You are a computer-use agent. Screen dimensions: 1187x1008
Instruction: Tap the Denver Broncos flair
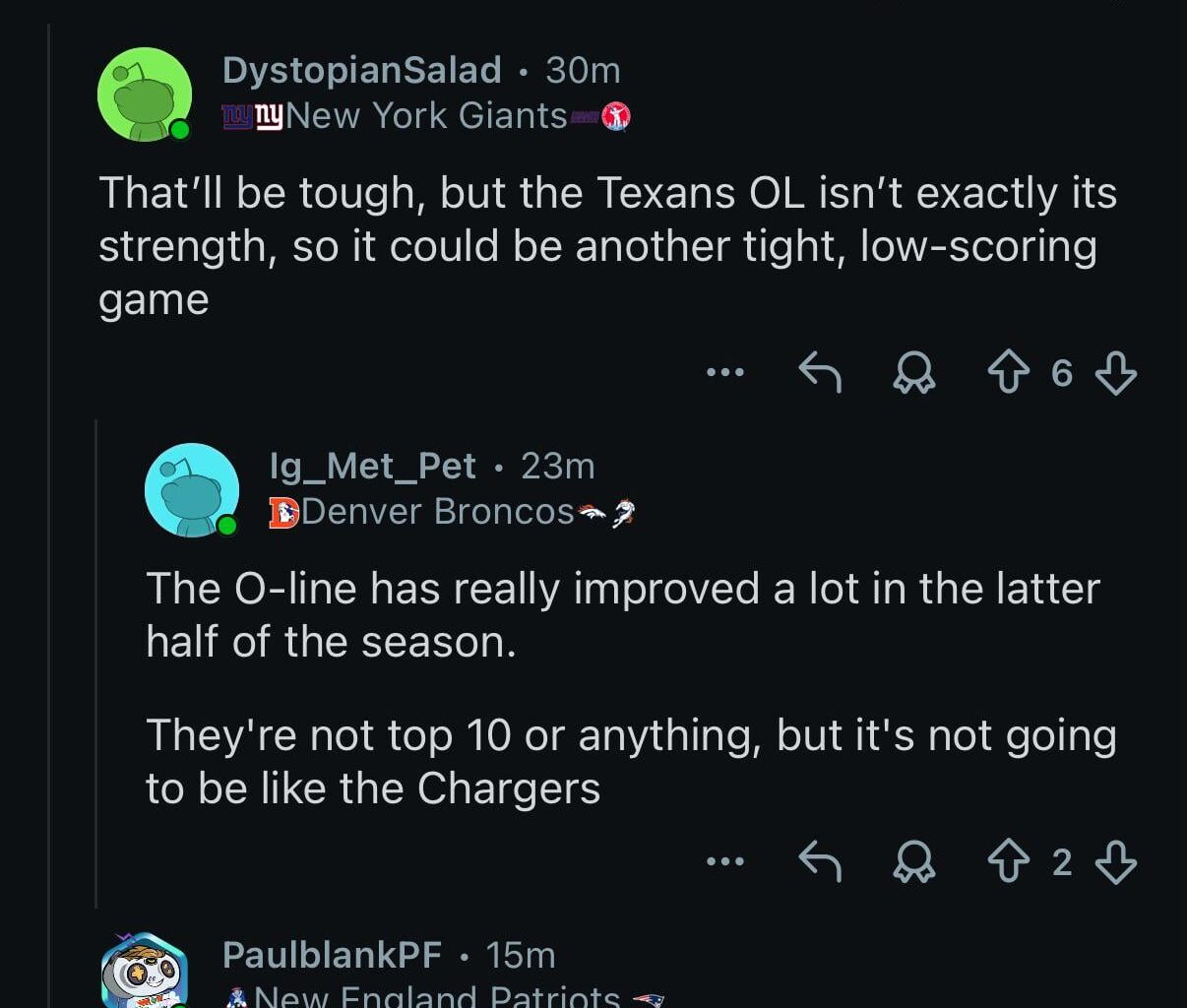click(x=438, y=512)
